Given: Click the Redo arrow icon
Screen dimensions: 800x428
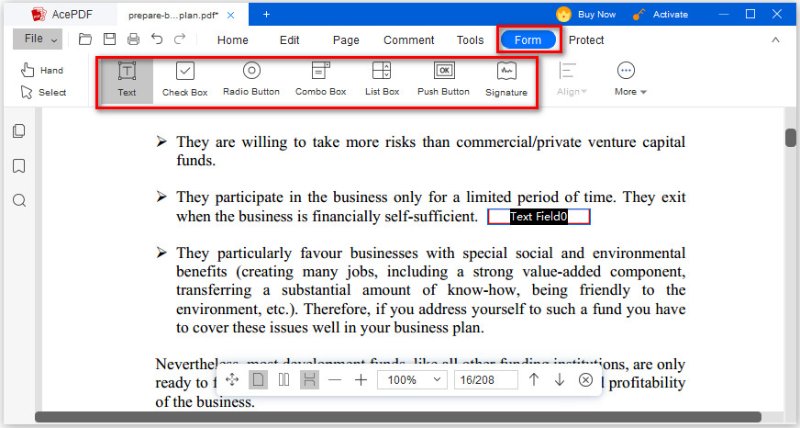Looking at the screenshot, I should click(180, 39).
